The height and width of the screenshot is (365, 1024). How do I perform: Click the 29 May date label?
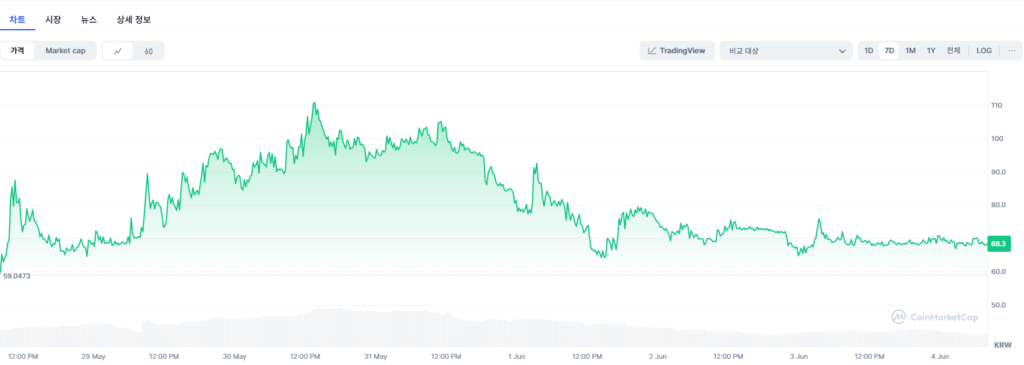[x=93, y=357]
